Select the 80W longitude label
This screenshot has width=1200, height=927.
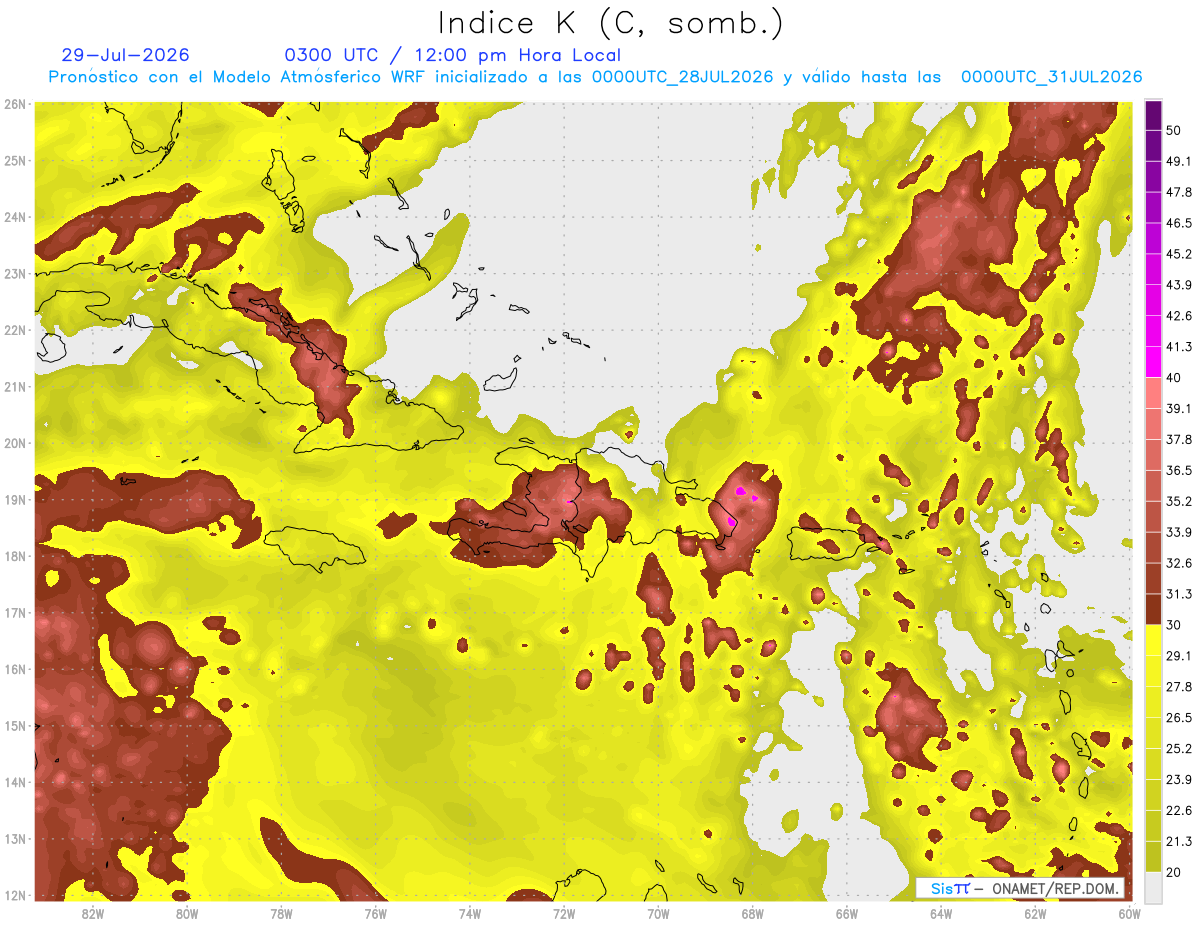pos(186,914)
